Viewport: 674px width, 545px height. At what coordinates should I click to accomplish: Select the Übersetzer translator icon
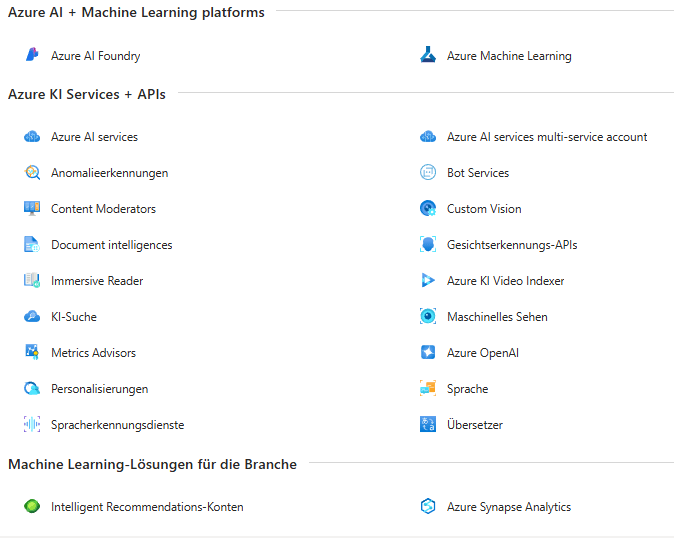coord(428,425)
